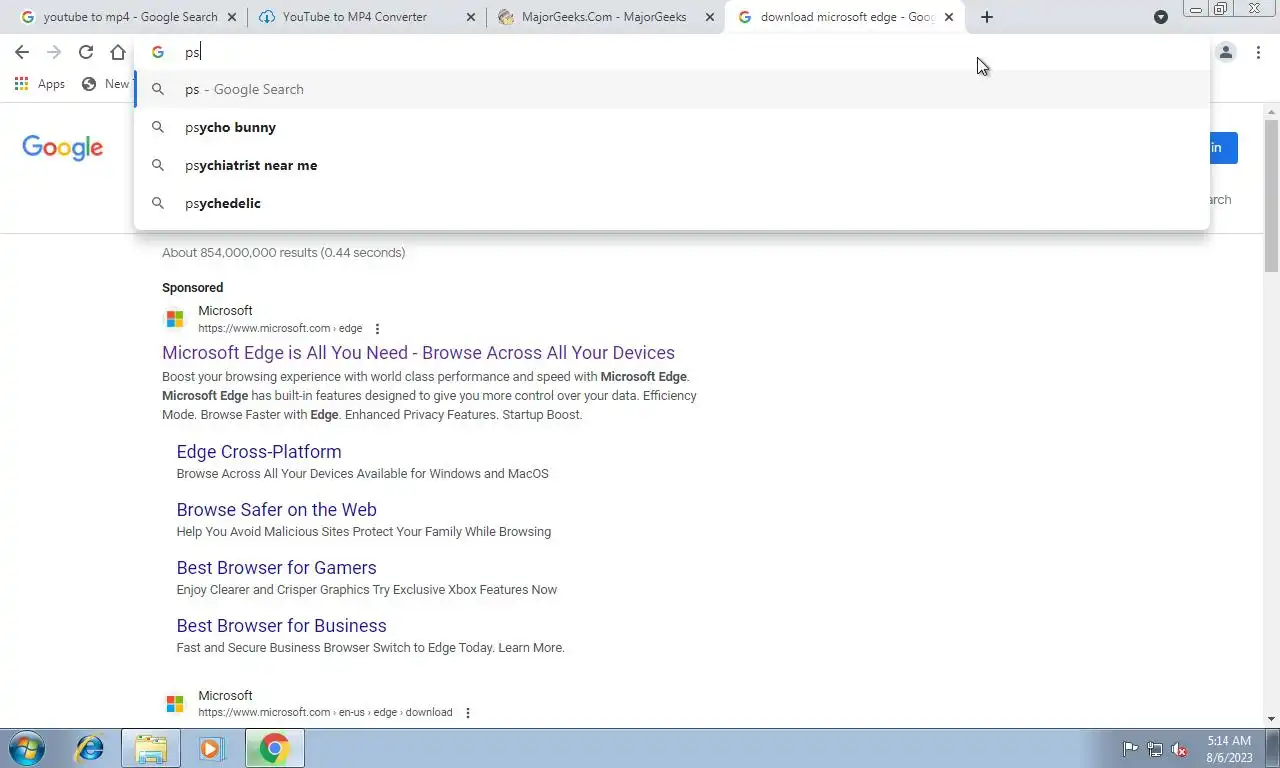Open the Home page button
The width and height of the screenshot is (1280, 768).
click(118, 52)
